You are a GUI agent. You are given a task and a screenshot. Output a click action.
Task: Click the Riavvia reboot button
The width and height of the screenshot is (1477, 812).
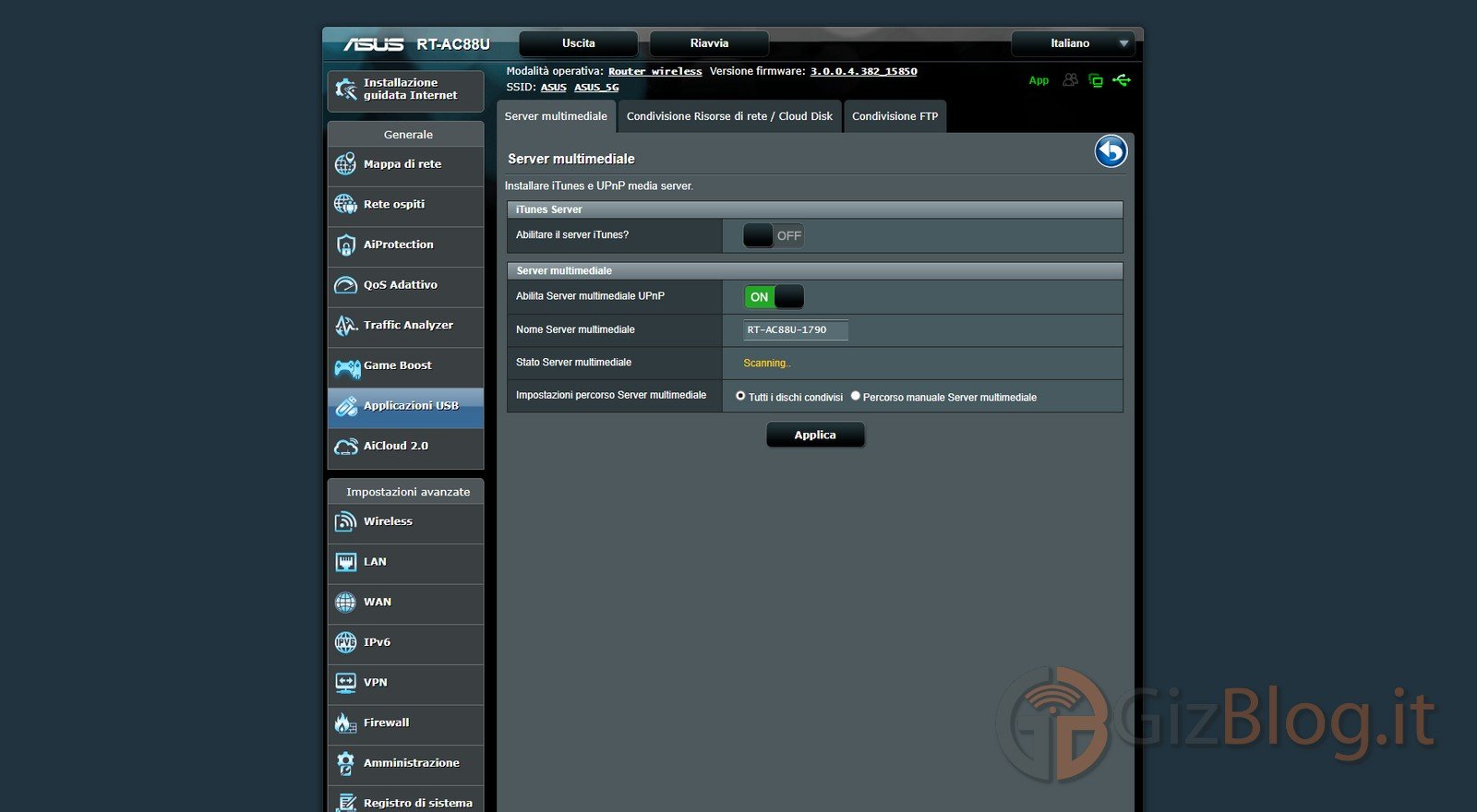click(x=709, y=43)
